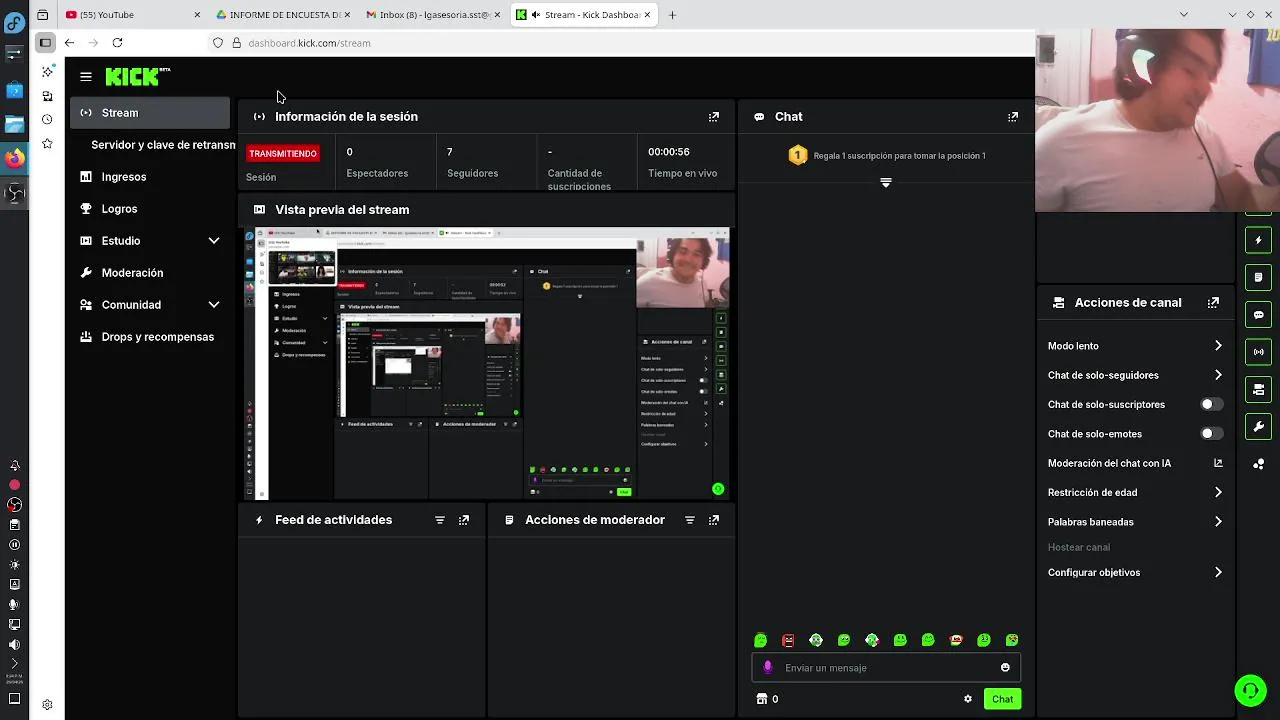Filter the Feed de actividades

click(440, 520)
